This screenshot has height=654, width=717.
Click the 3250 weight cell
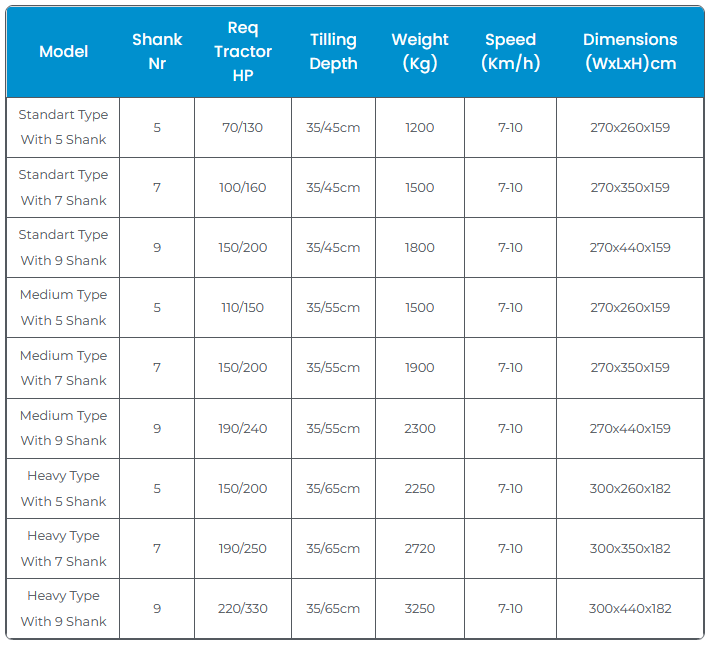(420, 608)
